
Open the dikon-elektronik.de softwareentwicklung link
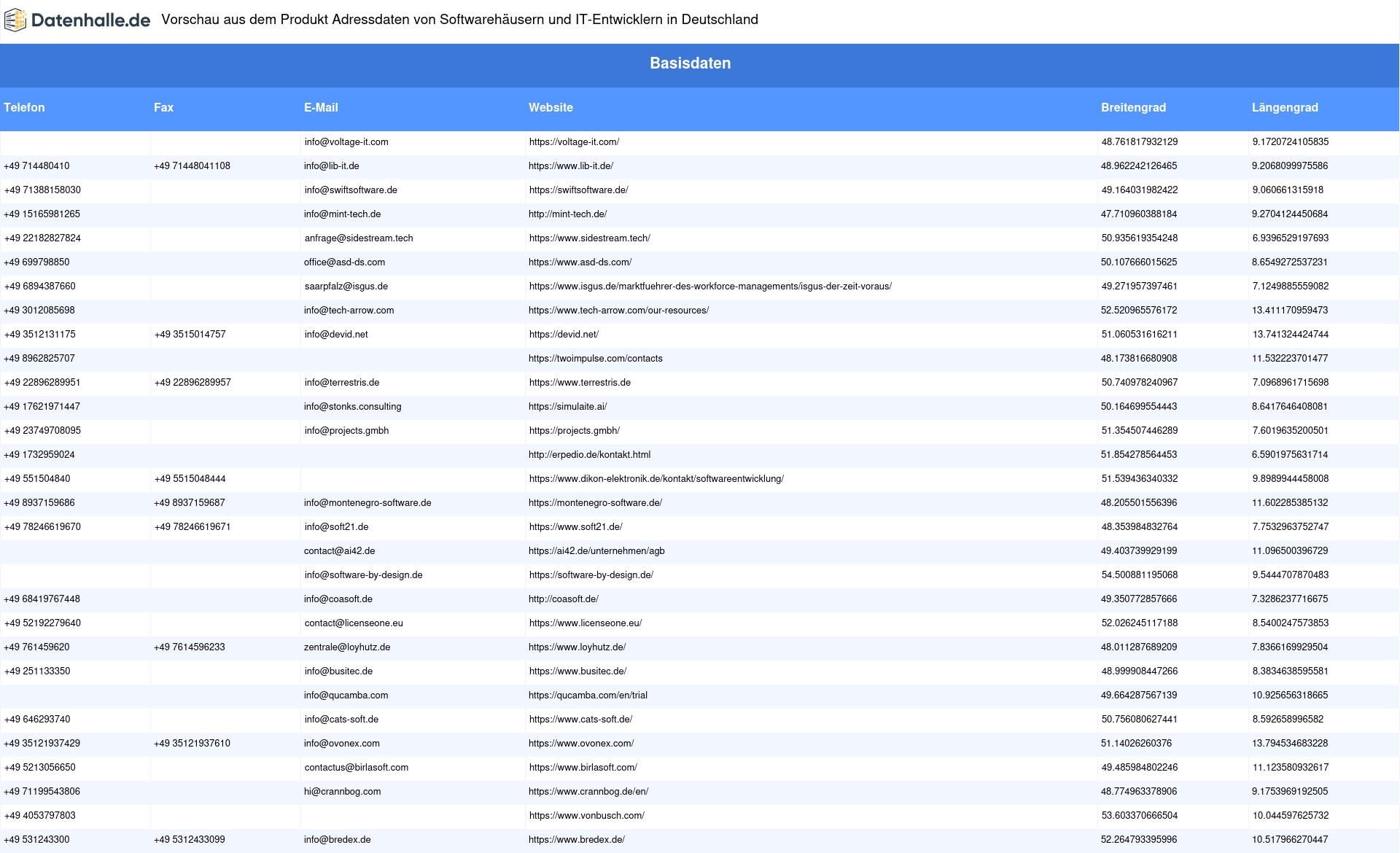coord(656,479)
